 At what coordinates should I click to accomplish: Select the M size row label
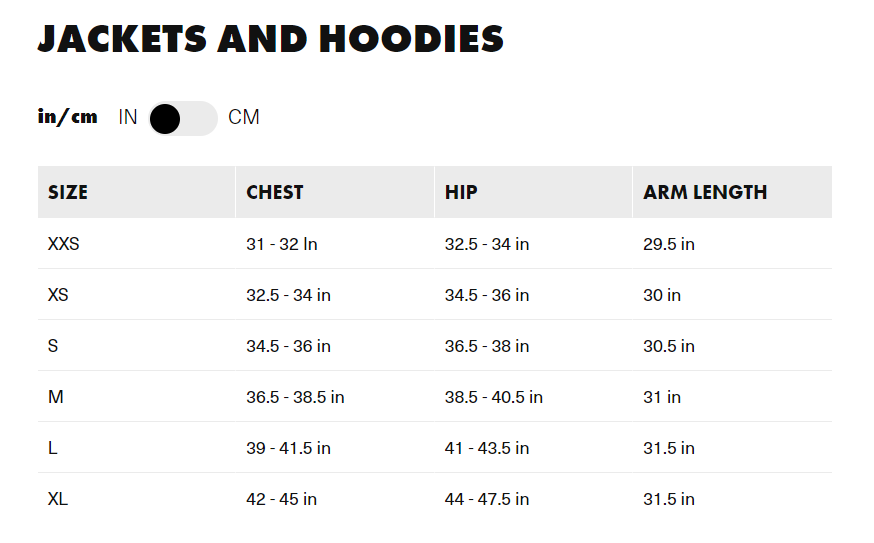[x=56, y=397]
